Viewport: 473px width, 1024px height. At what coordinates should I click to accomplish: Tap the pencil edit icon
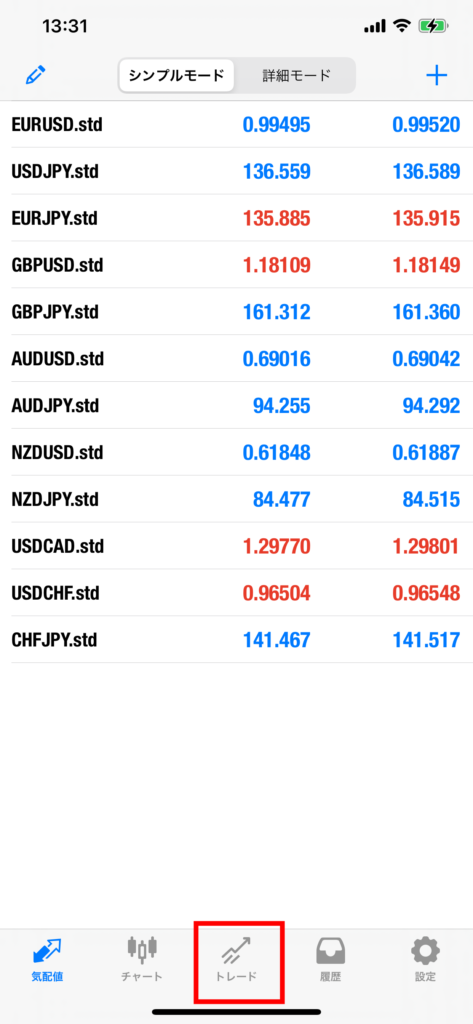click(36, 76)
